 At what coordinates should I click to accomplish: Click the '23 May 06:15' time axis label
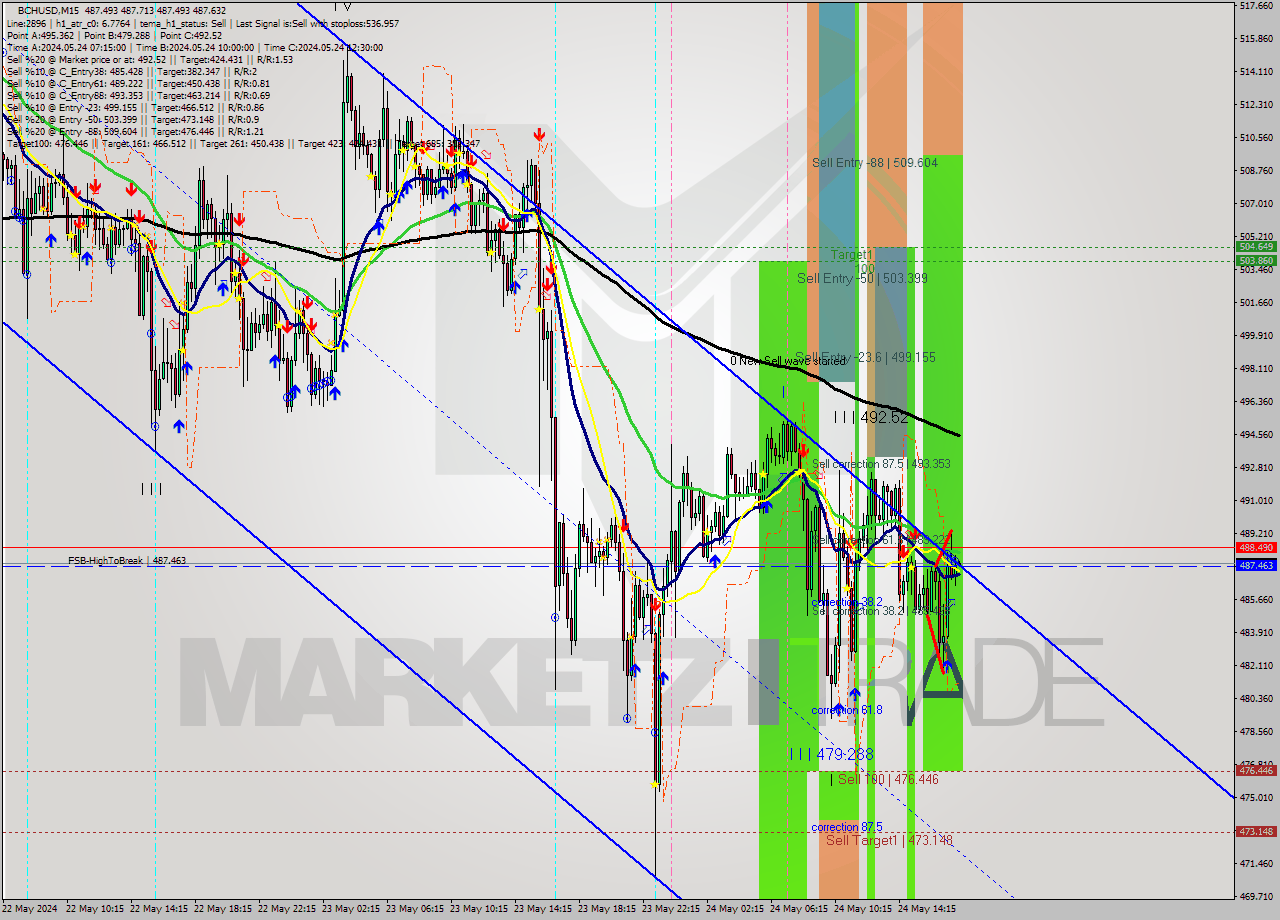pyautogui.click(x=415, y=909)
